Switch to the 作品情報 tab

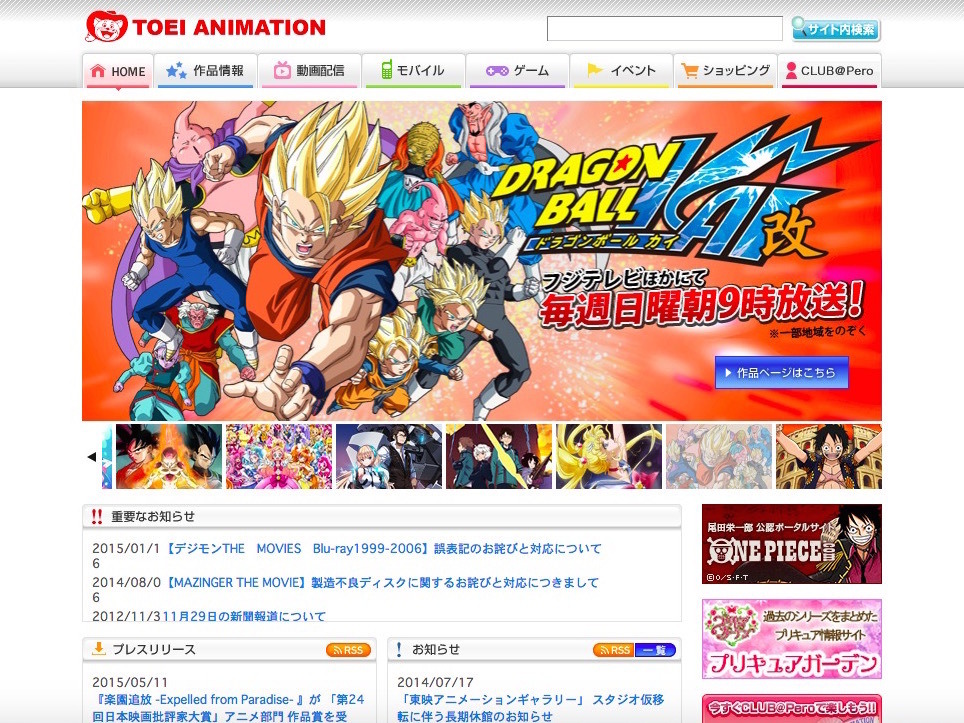click(205, 71)
